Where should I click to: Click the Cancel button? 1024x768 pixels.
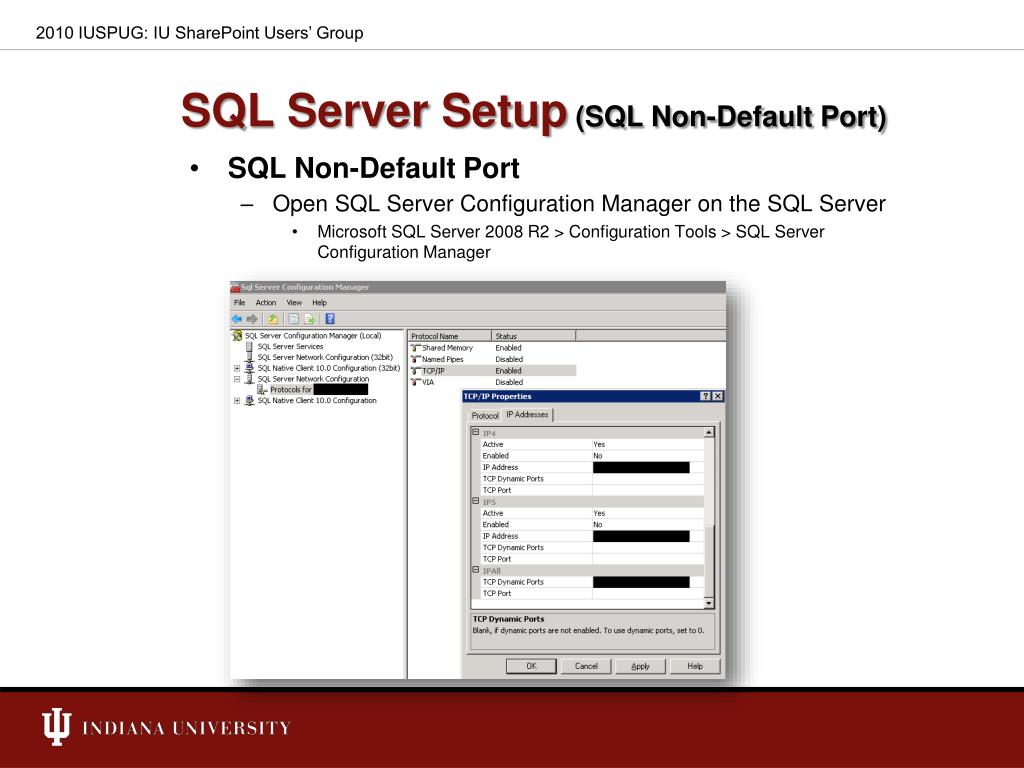(586, 666)
